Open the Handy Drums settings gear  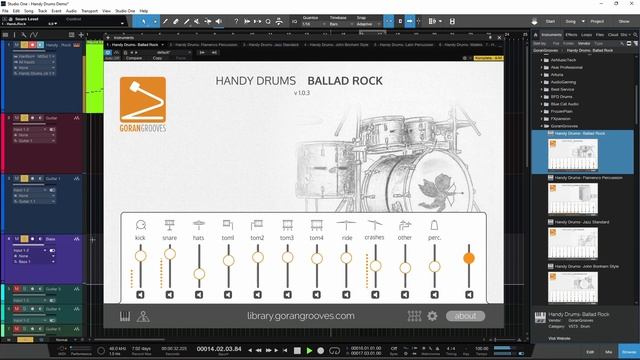432,316
